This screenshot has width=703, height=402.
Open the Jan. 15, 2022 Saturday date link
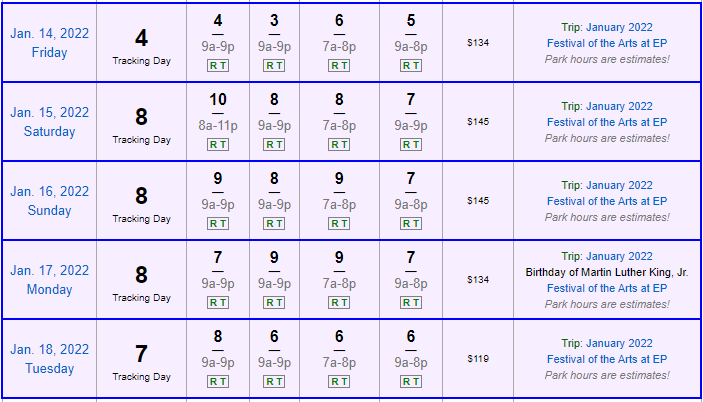coord(49,121)
